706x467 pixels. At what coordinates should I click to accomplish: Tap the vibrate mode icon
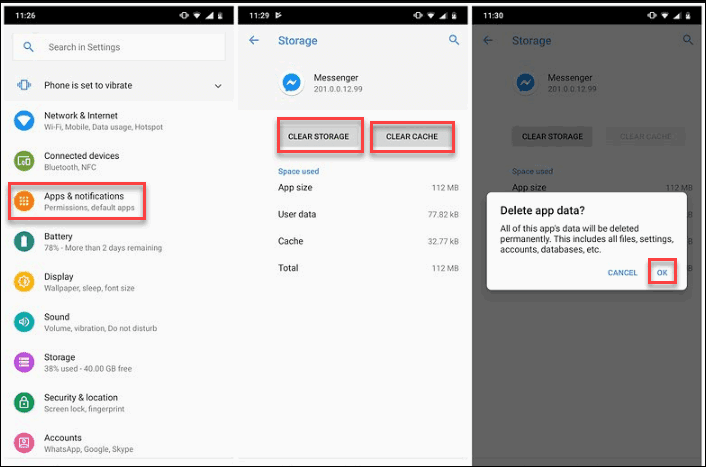(x=24, y=85)
